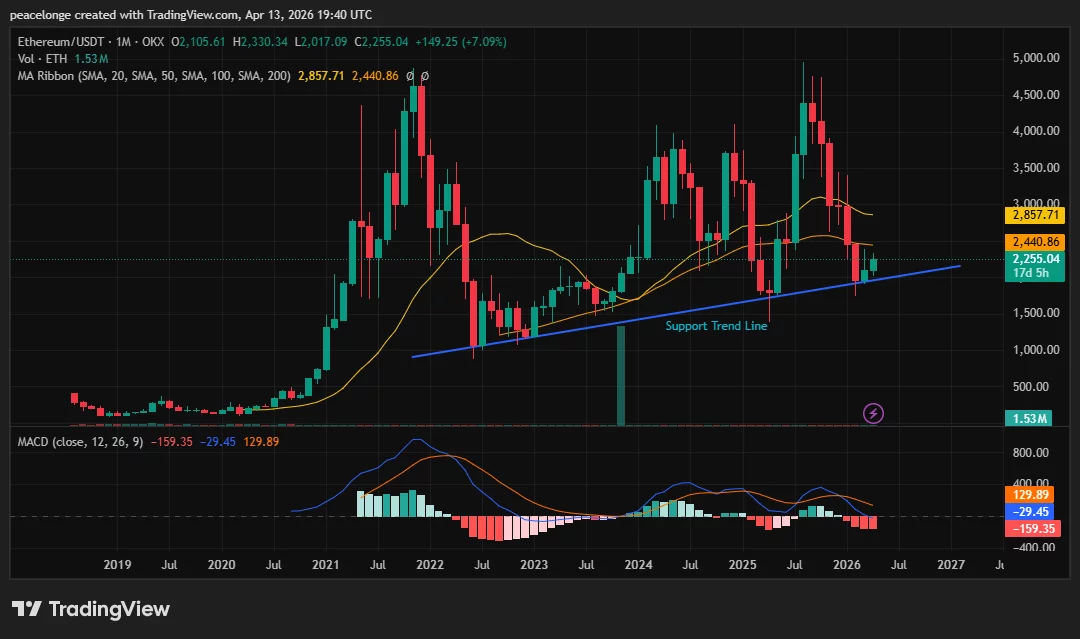Click the teal 2,255.04 current price label
This screenshot has height=639, width=1080.
pos(1035,259)
